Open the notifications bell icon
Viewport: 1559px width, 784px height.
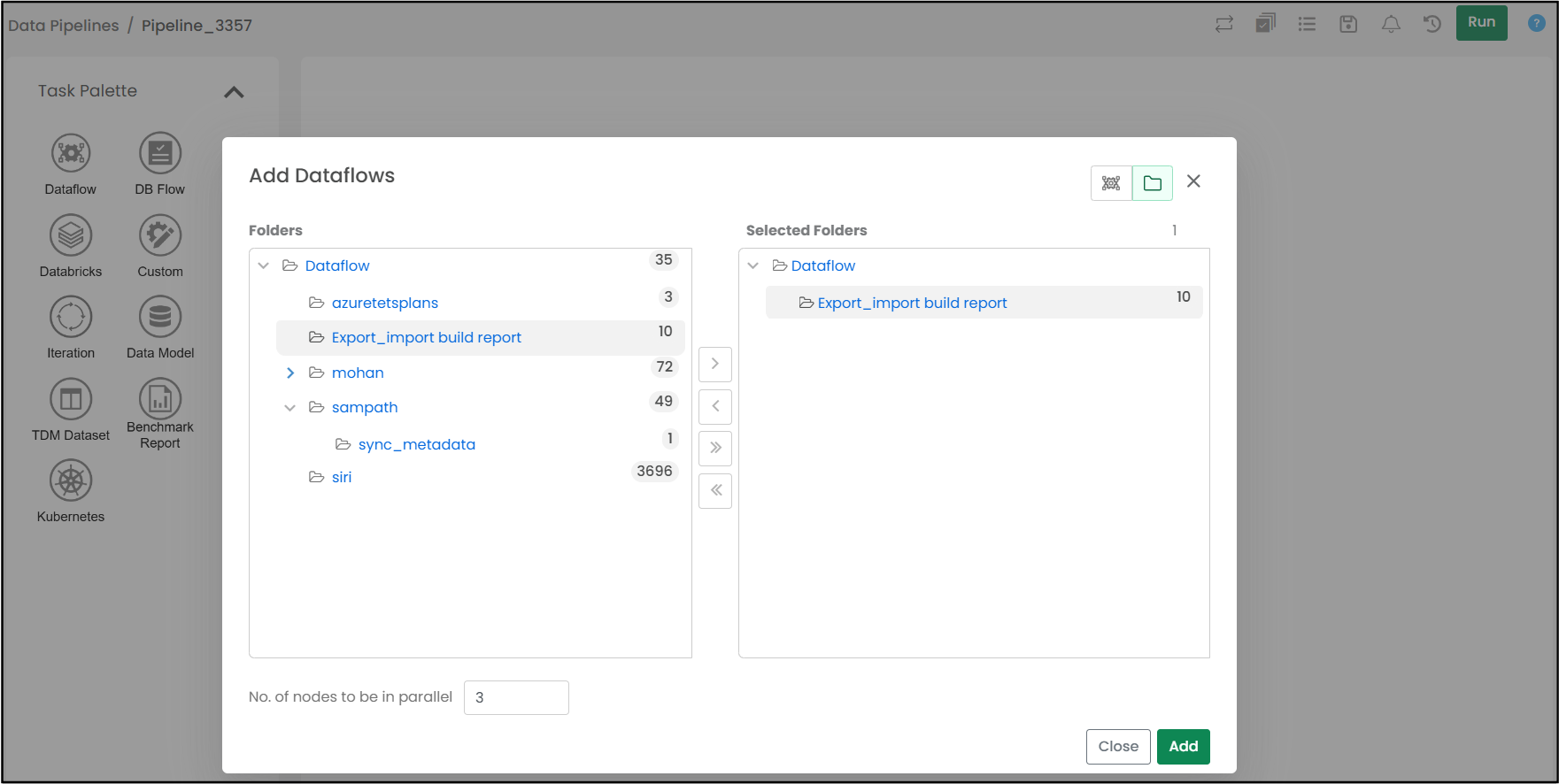click(x=1391, y=24)
